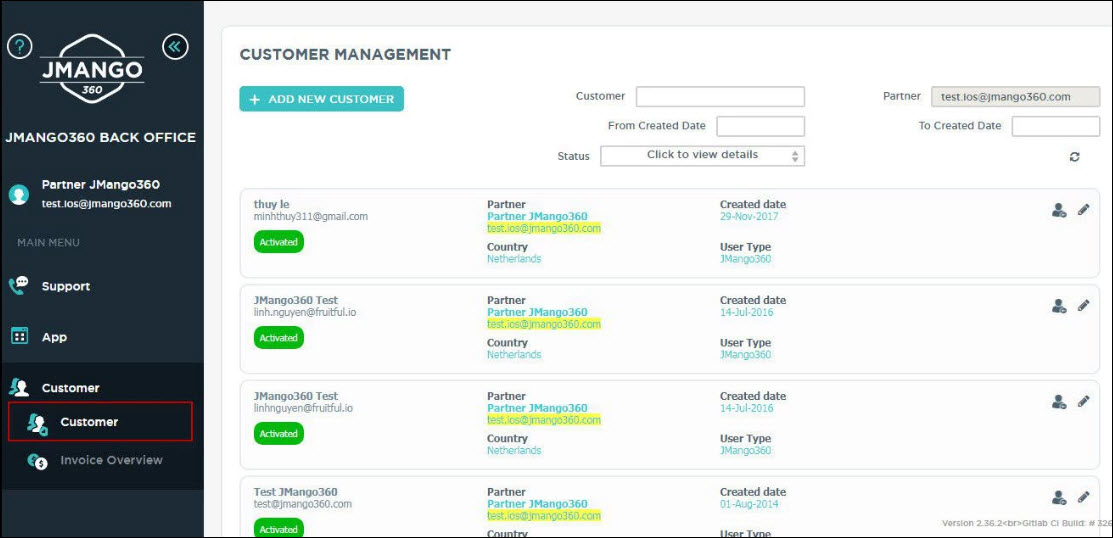Viewport: 1113px width, 538px height.
Task: Open the help question mark icon
Action: point(20,47)
